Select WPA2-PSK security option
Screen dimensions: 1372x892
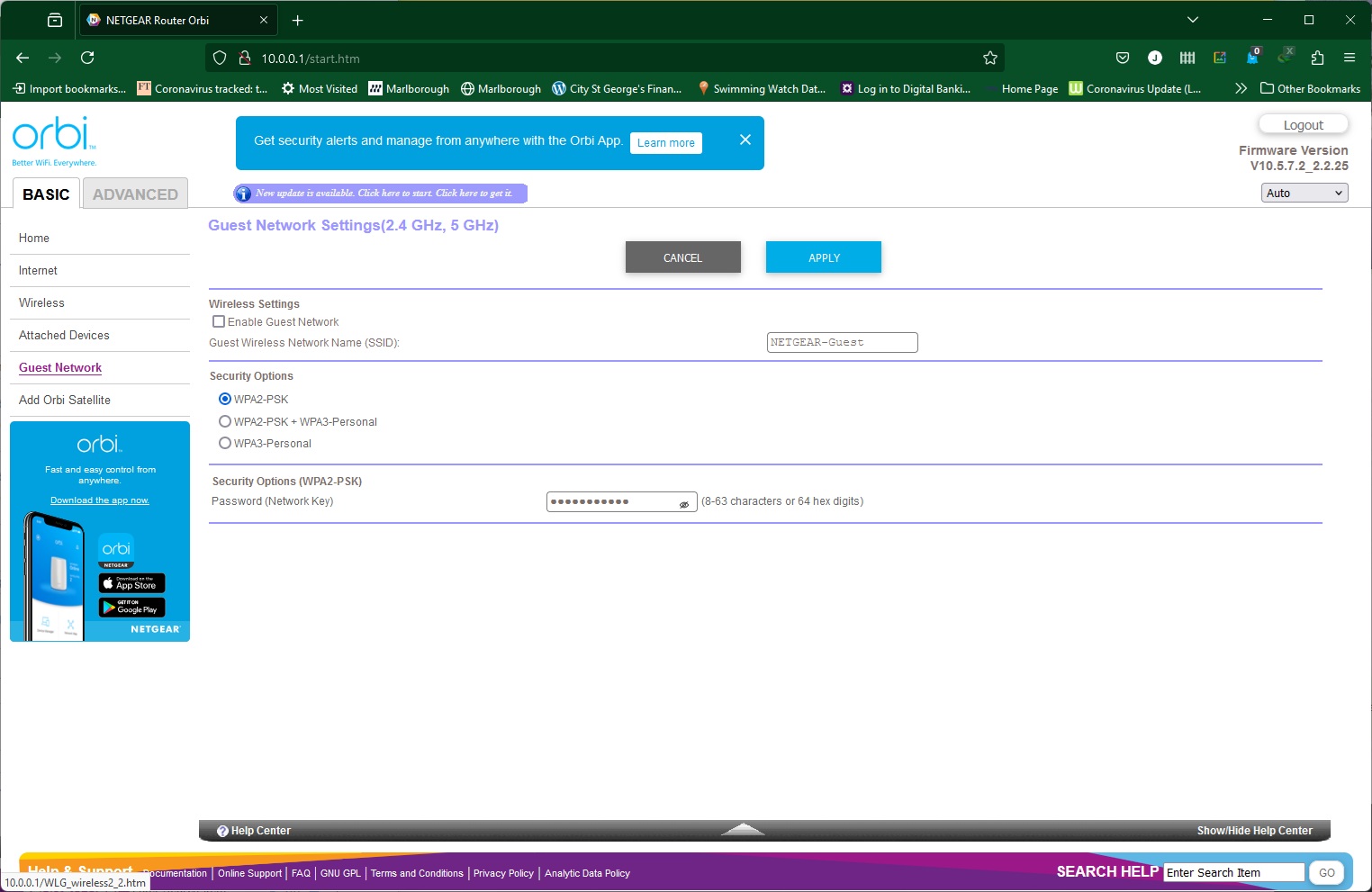pyautogui.click(x=225, y=399)
